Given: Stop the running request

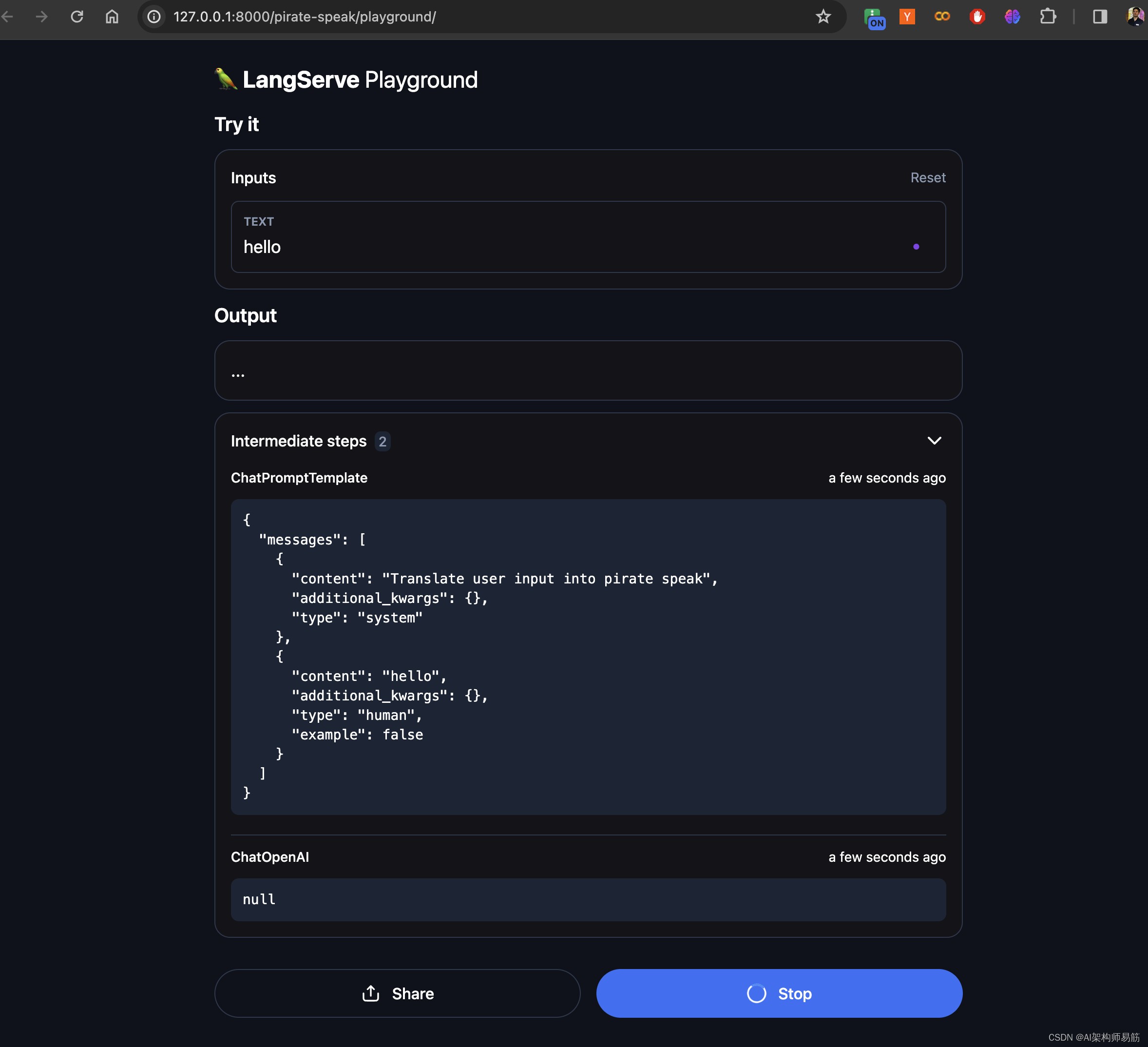Looking at the screenshot, I should click(779, 993).
